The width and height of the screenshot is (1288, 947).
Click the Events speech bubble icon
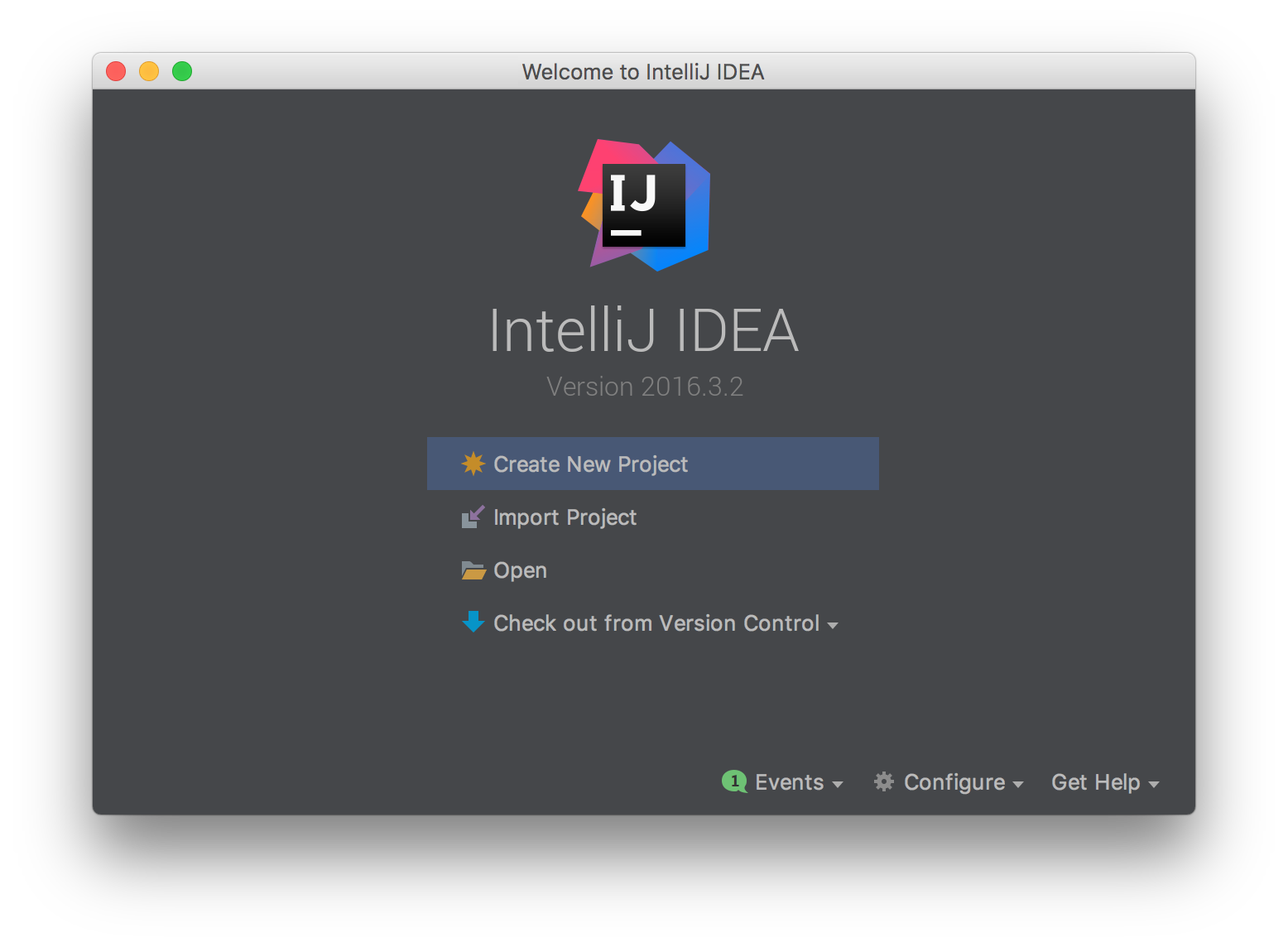pos(735,781)
